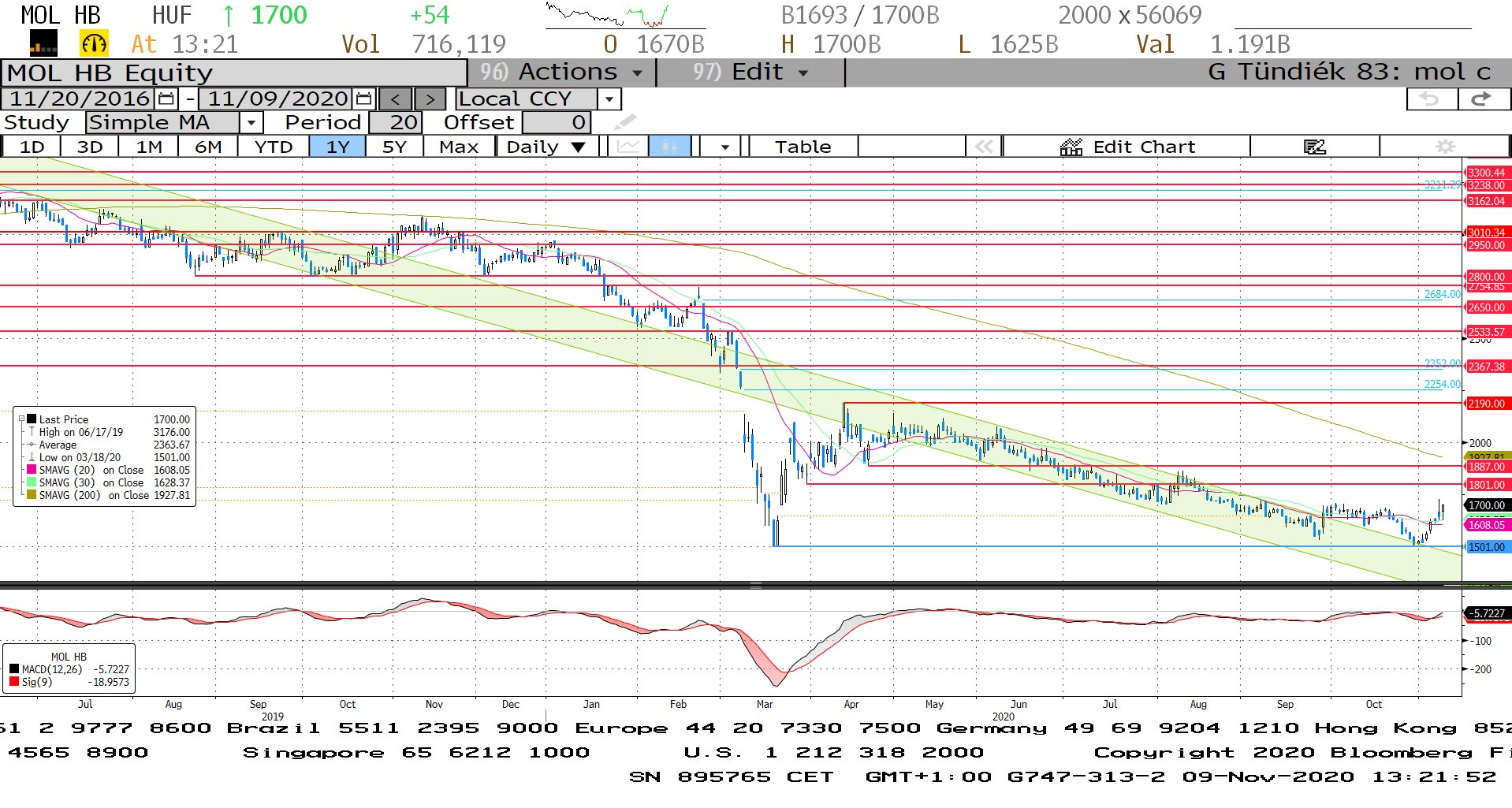Click the G Tündiék 83: mol c title
1512x808 pixels.
click(1349, 72)
